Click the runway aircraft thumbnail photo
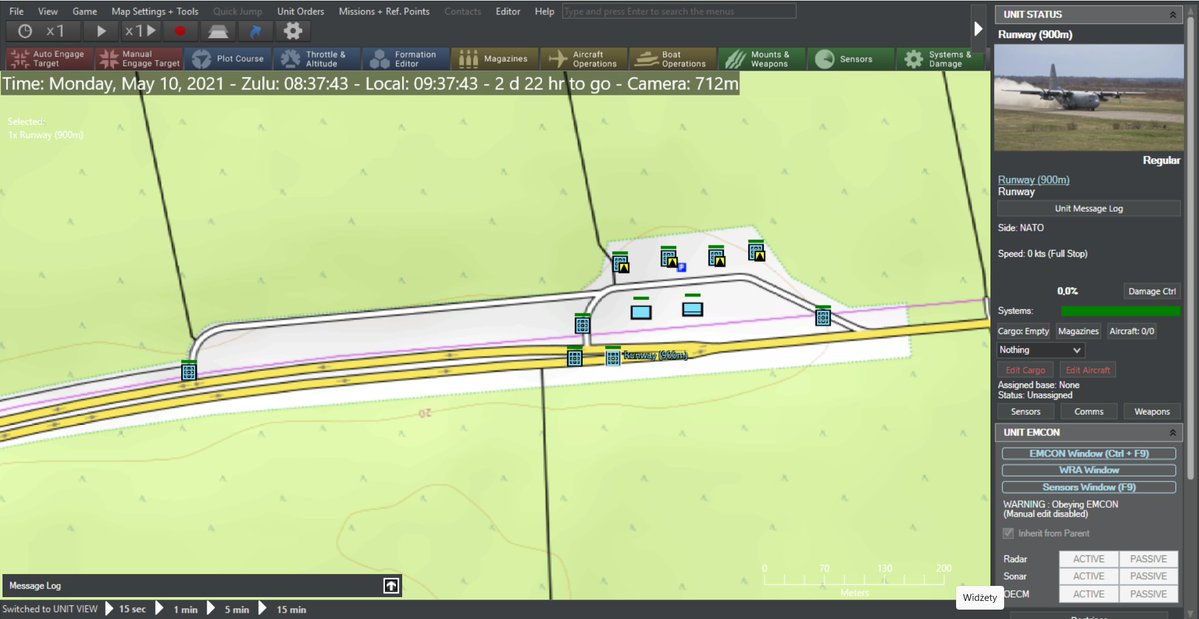 pyautogui.click(x=1089, y=97)
